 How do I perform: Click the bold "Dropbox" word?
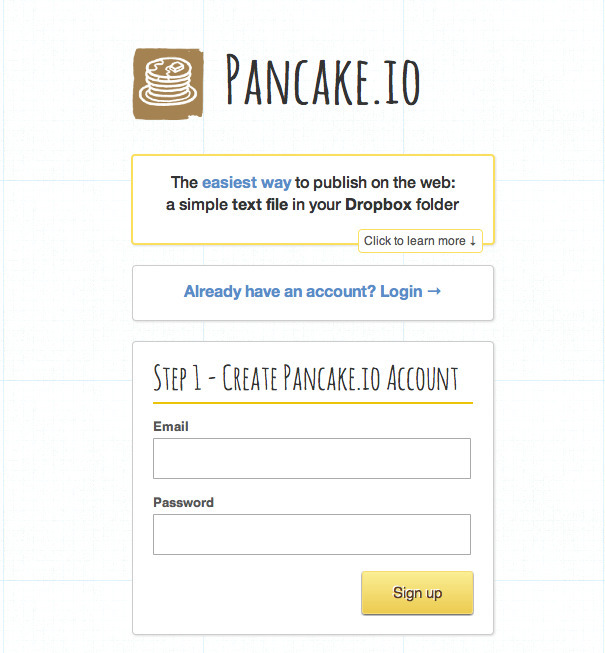coord(378,205)
